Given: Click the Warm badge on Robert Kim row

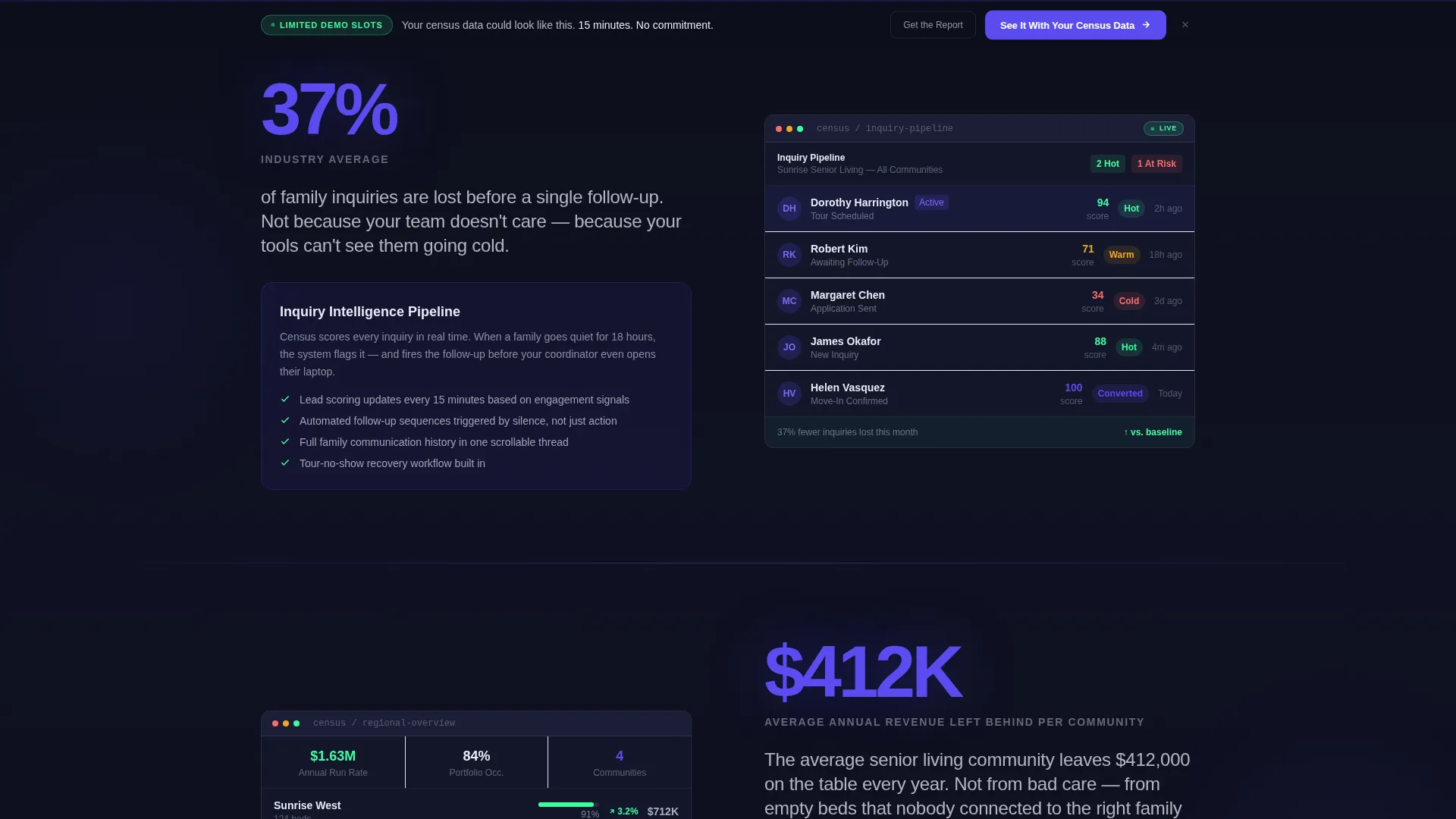Looking at the screenshot, I should [1122, 255].
